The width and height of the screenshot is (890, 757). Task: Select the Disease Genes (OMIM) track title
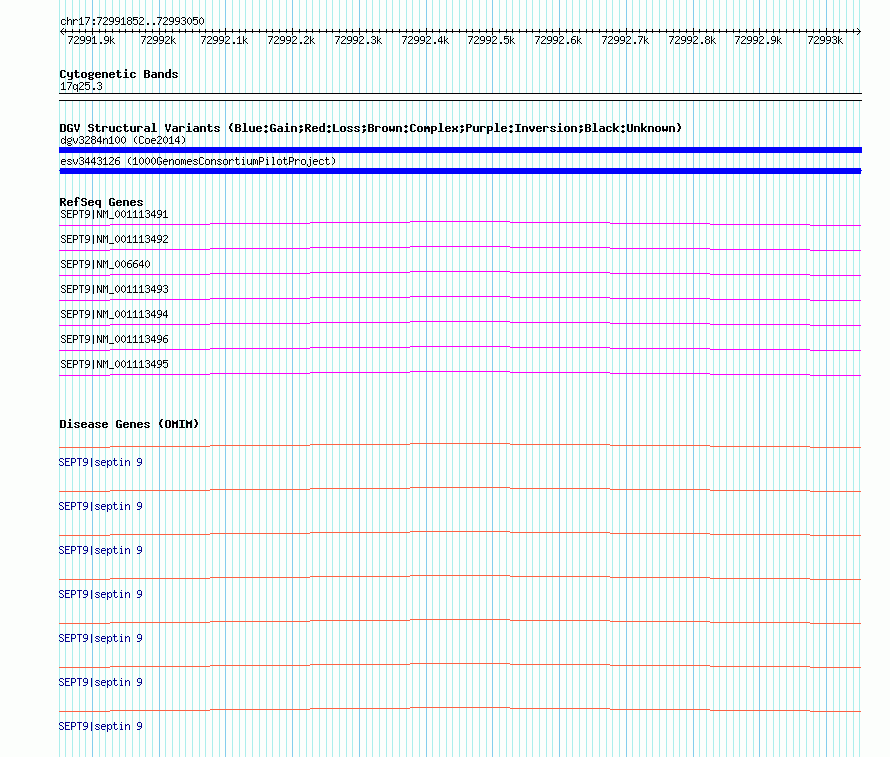[129, 424]
